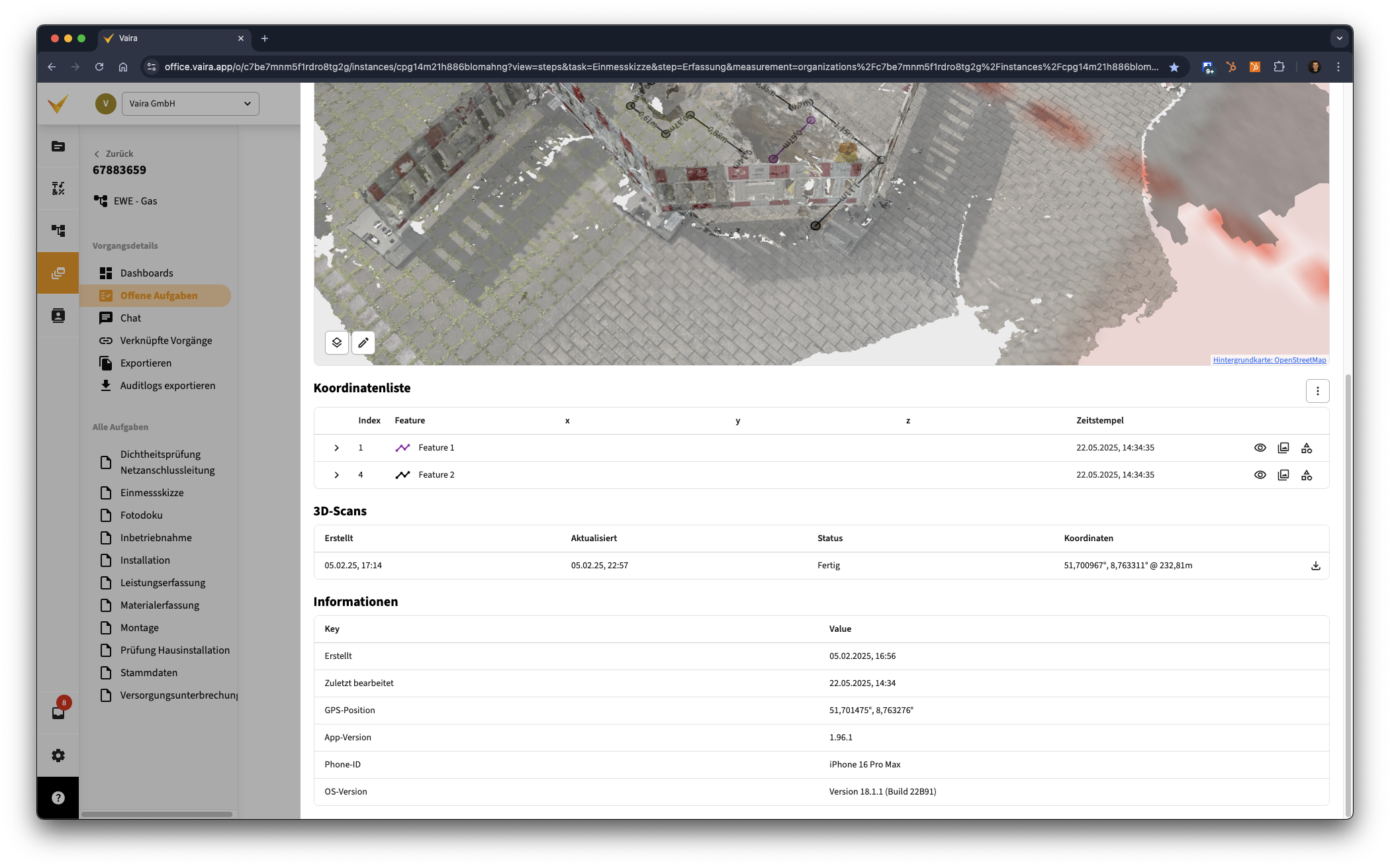Open inbox with 8 notifications
The width and height of the screenshot is (1390, 868).
(x=58, y=713)
